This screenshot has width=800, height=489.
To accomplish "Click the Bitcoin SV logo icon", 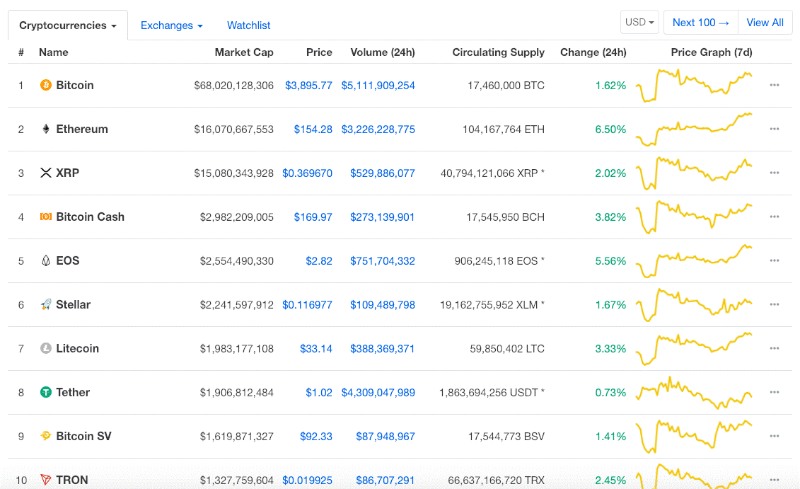I will point(46,436).
